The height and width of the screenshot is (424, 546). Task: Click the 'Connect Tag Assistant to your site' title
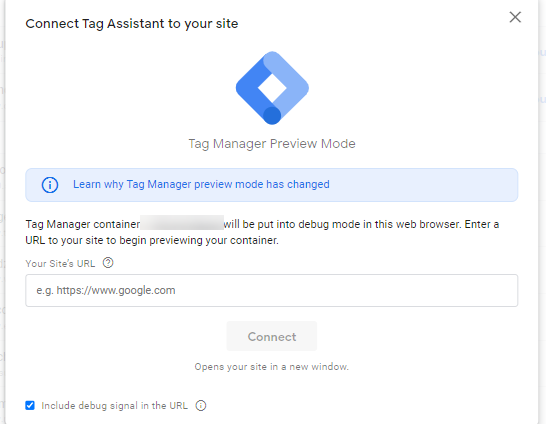[x=132, y=24]
